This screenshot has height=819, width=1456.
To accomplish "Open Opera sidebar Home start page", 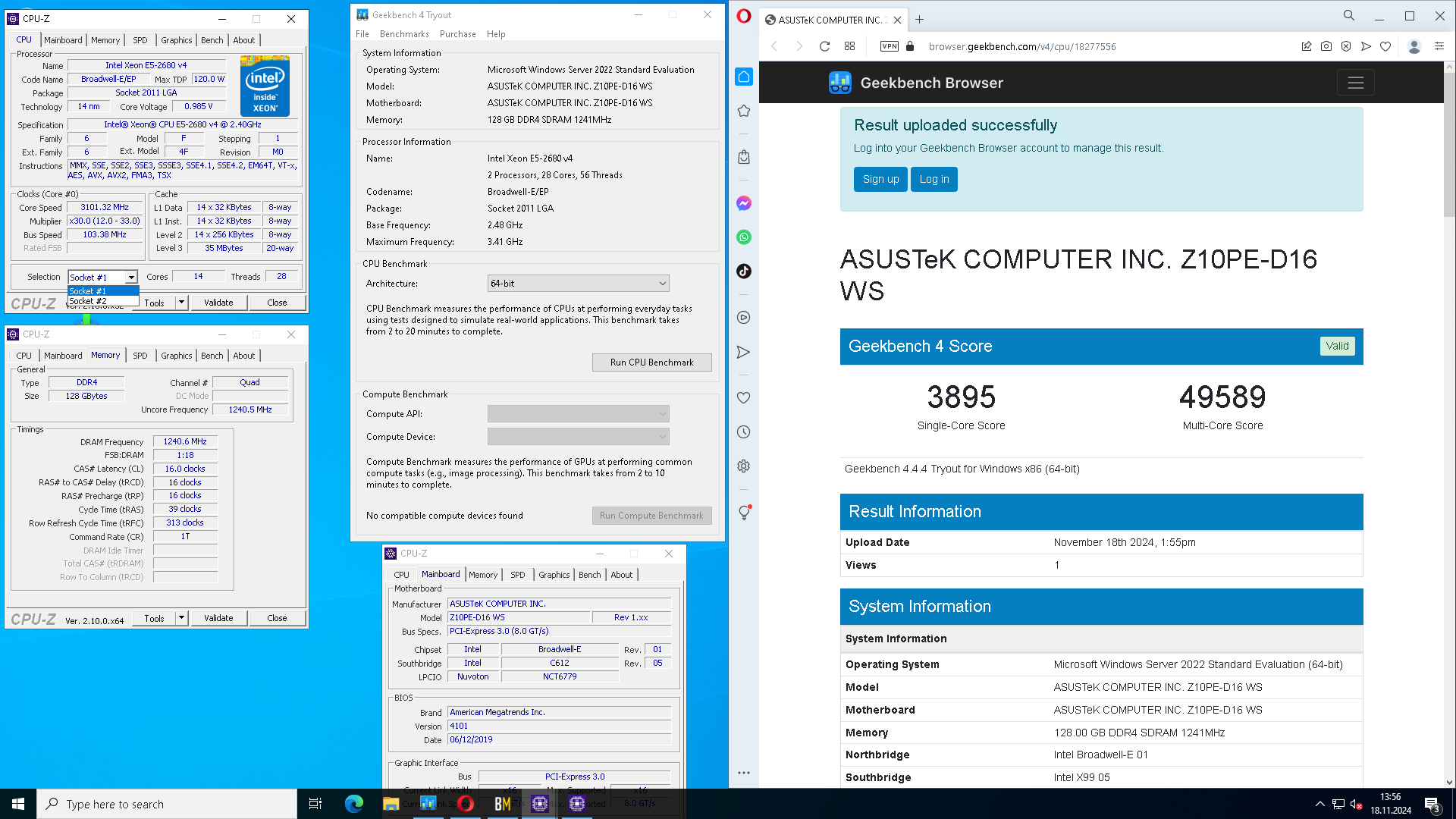I will 744,77.
